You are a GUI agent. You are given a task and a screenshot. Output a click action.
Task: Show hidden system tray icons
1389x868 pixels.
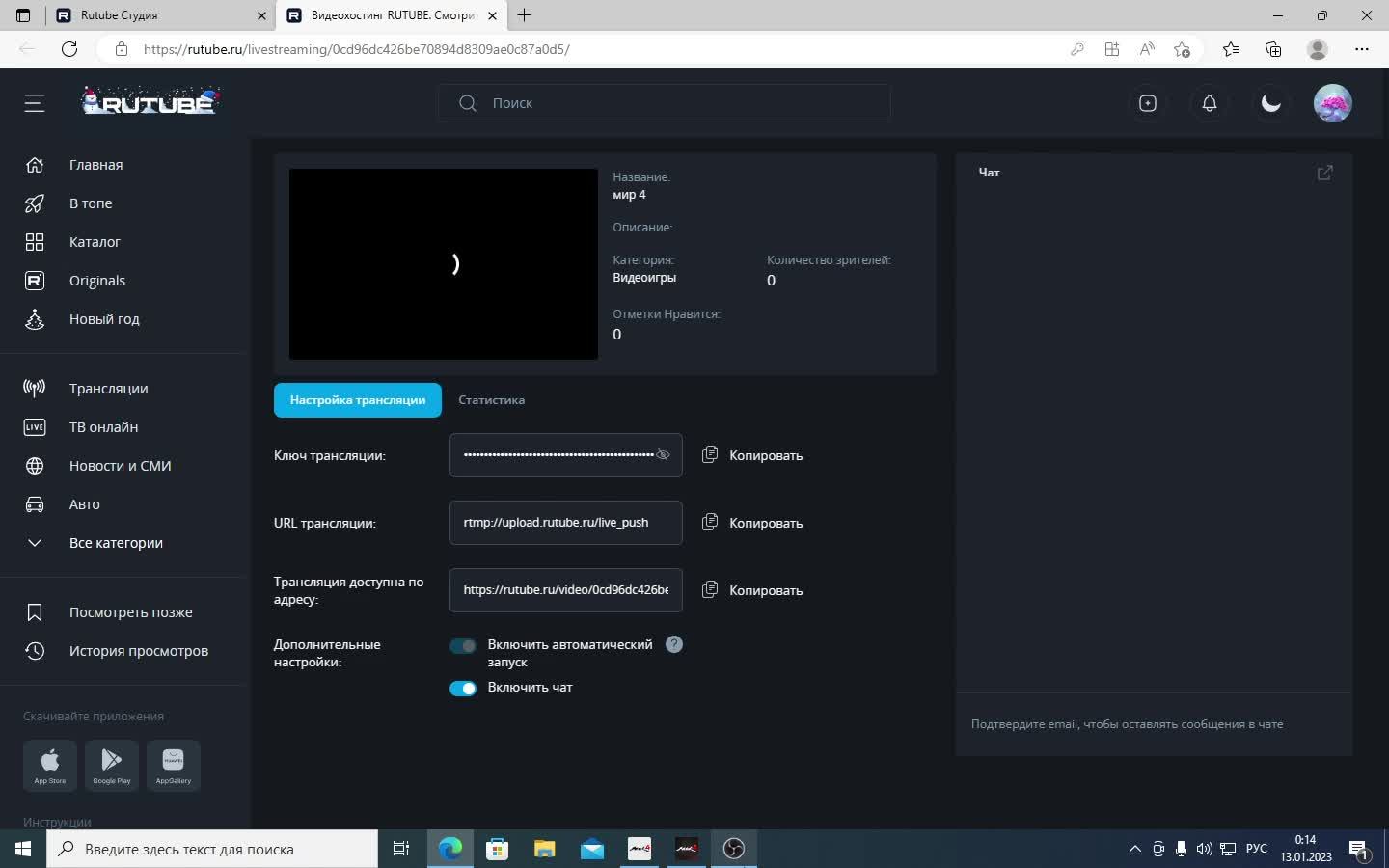(1135, 849)
